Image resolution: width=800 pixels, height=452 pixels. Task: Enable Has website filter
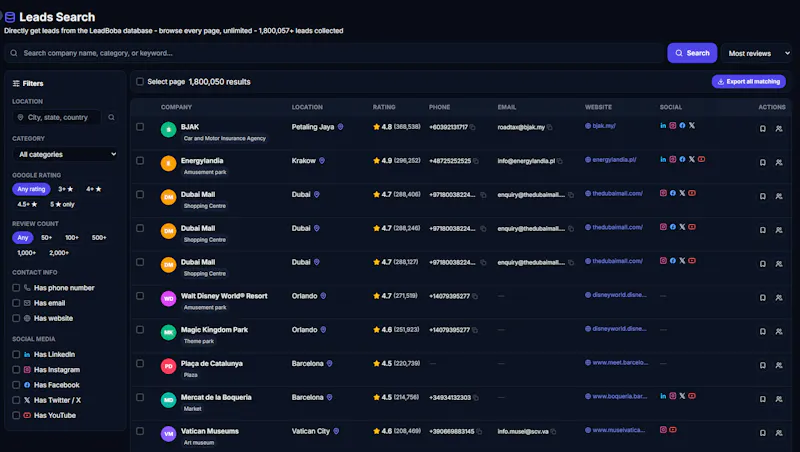(16, 318)
